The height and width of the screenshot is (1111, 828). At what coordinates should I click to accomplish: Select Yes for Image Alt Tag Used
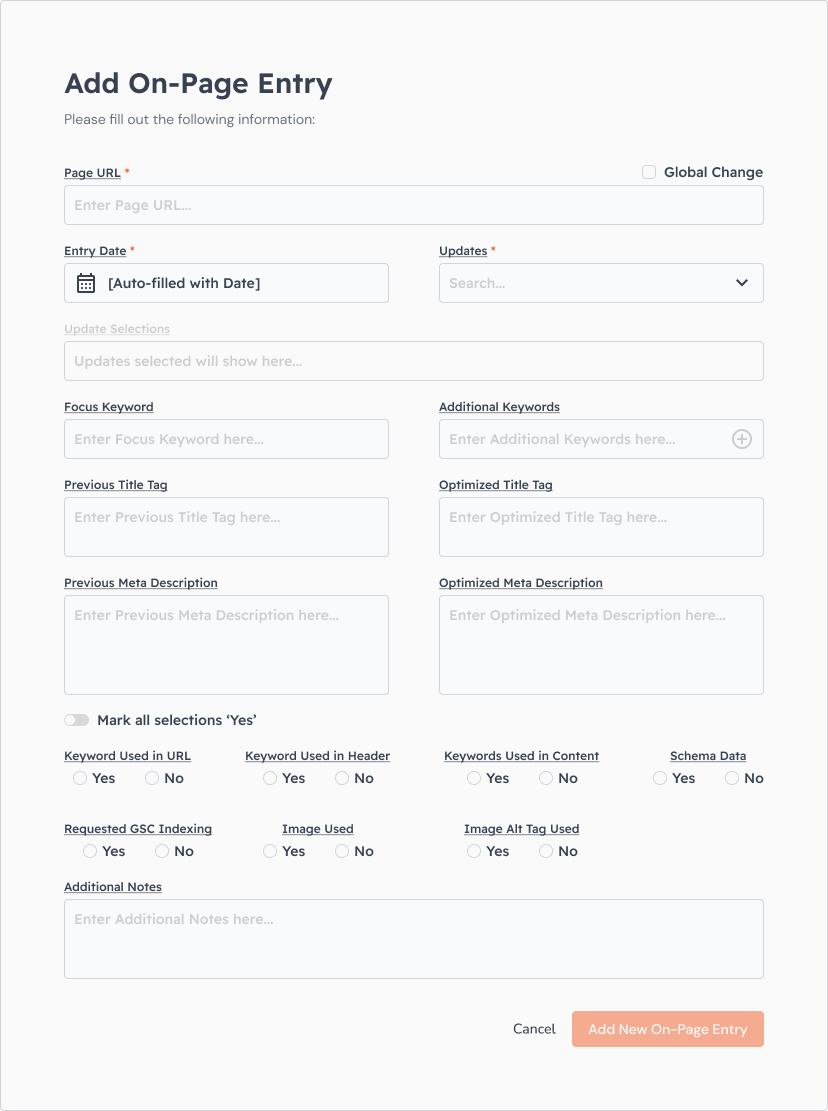pyautogui.click(x=474, y=851)
